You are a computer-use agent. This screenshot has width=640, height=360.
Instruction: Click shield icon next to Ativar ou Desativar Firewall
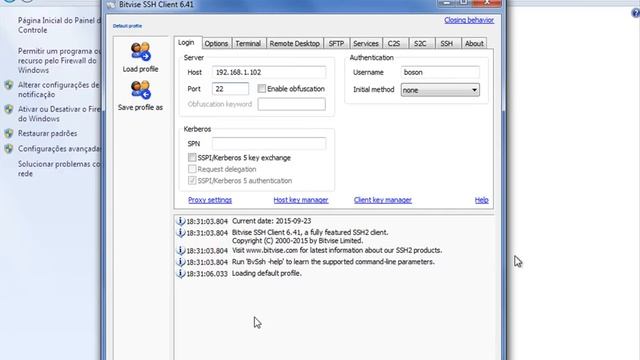[x=9, y=109]
